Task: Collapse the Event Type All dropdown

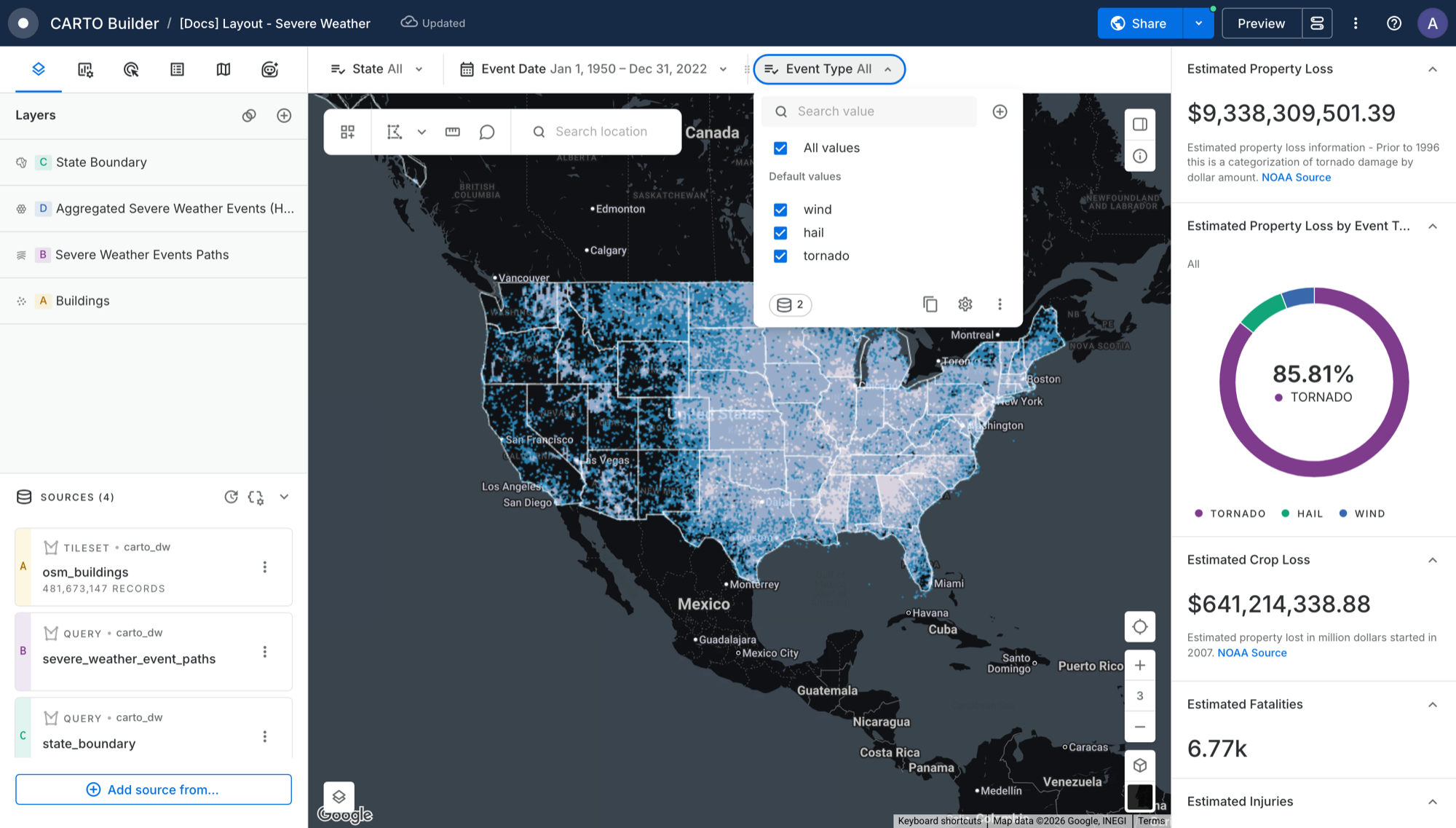Action: point(829,69)
